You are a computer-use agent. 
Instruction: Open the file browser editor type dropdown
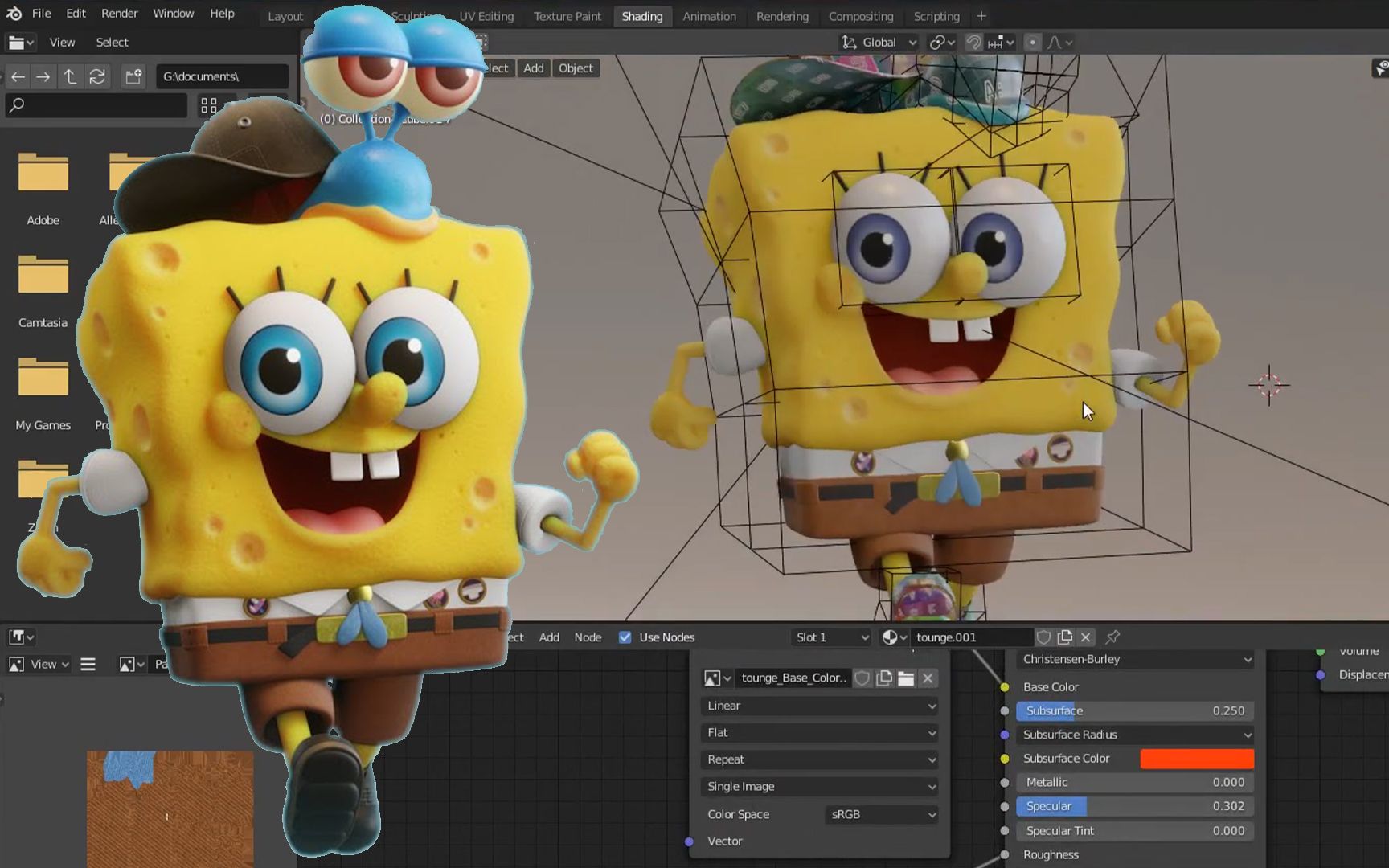click(21, 43)
